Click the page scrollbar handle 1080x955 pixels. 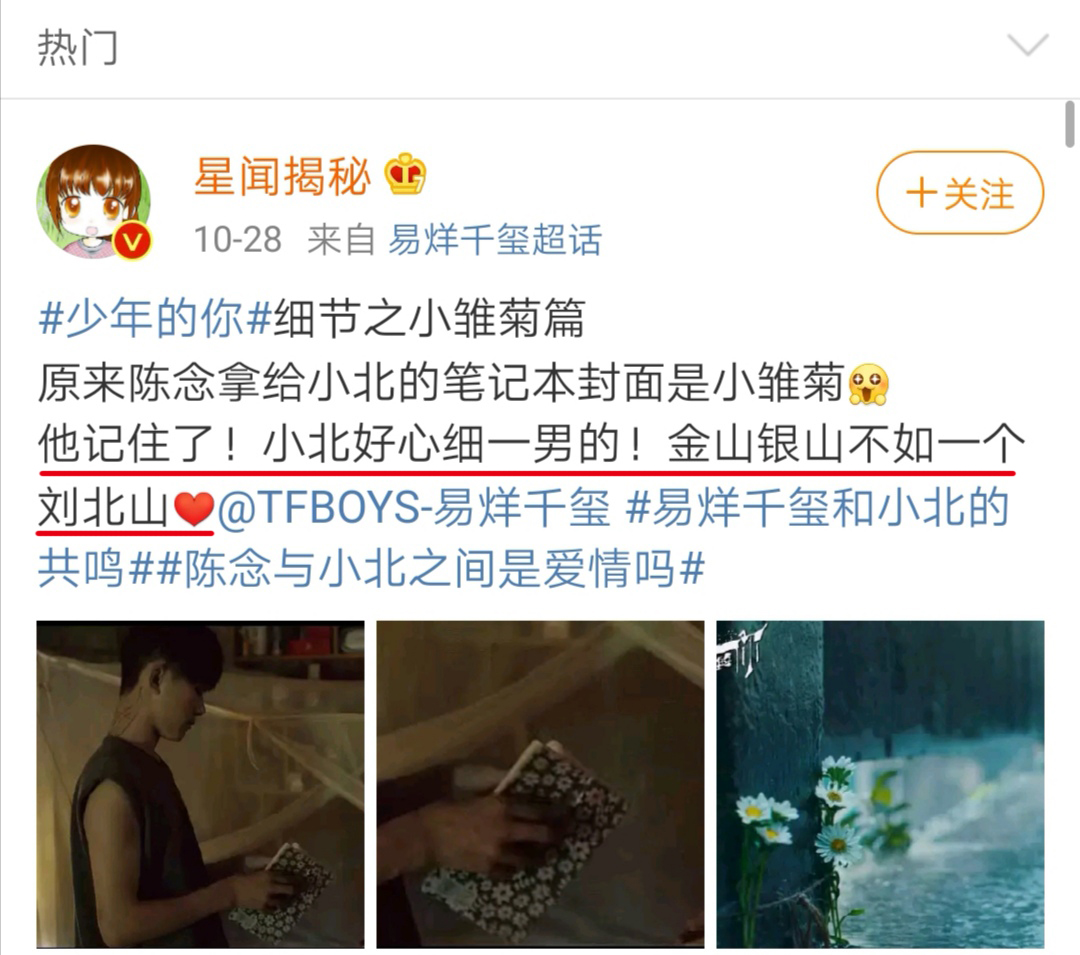[x=1070, y=125]
